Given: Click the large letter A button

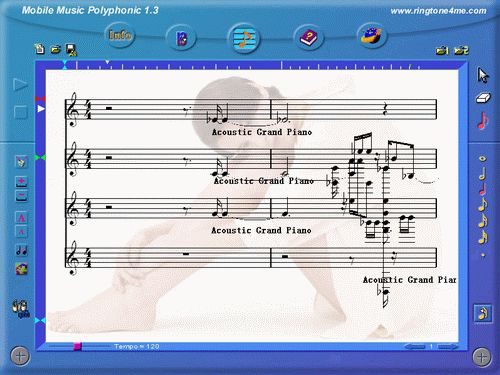Looking at the screenshot, I should pos(21,218).
